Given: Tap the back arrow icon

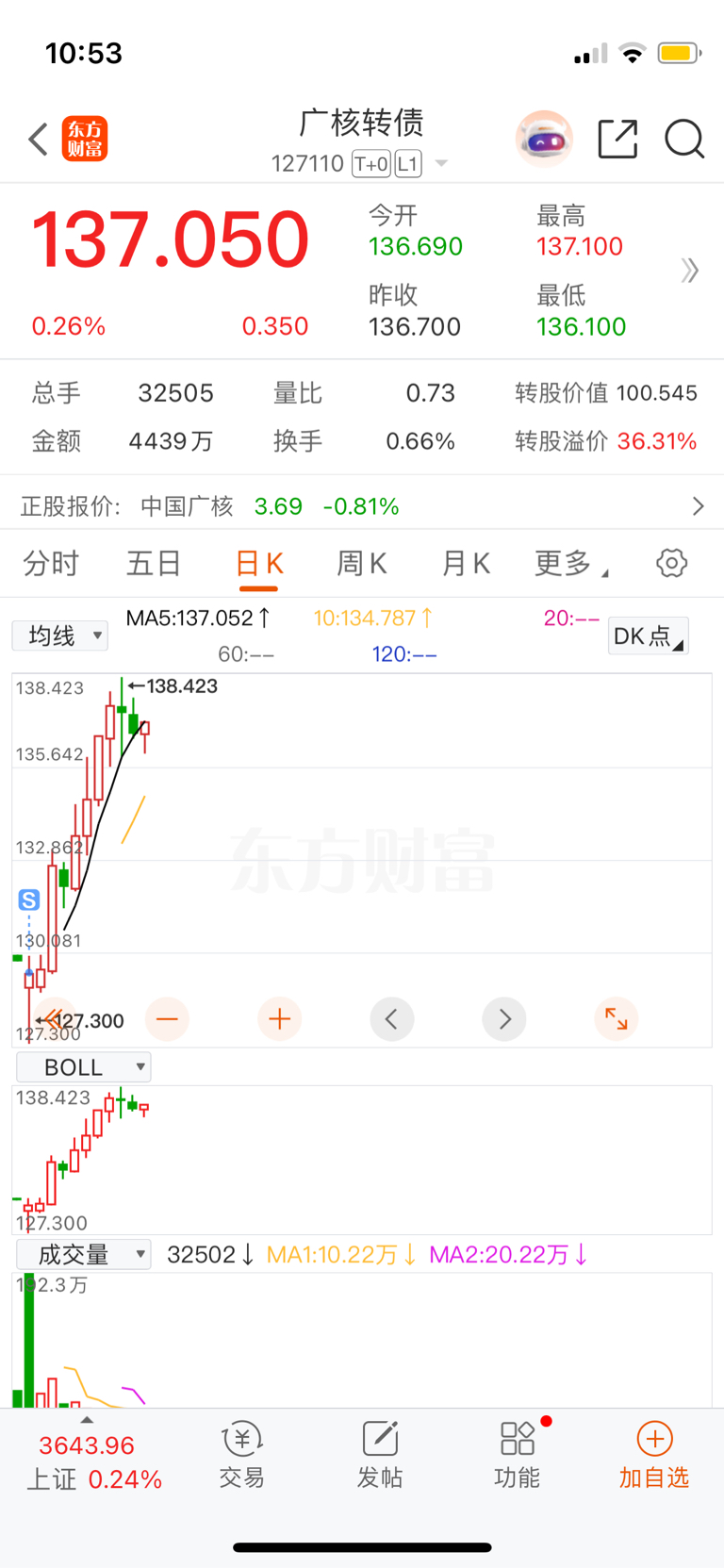Looking at the screenshot, I should coord(38,140).
